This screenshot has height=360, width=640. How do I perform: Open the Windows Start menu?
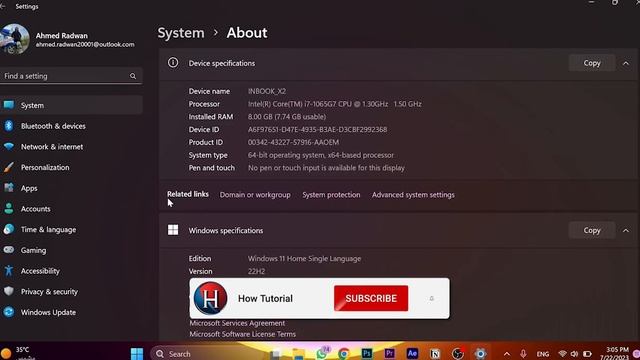pyautogui.click(x=137, y=353)
